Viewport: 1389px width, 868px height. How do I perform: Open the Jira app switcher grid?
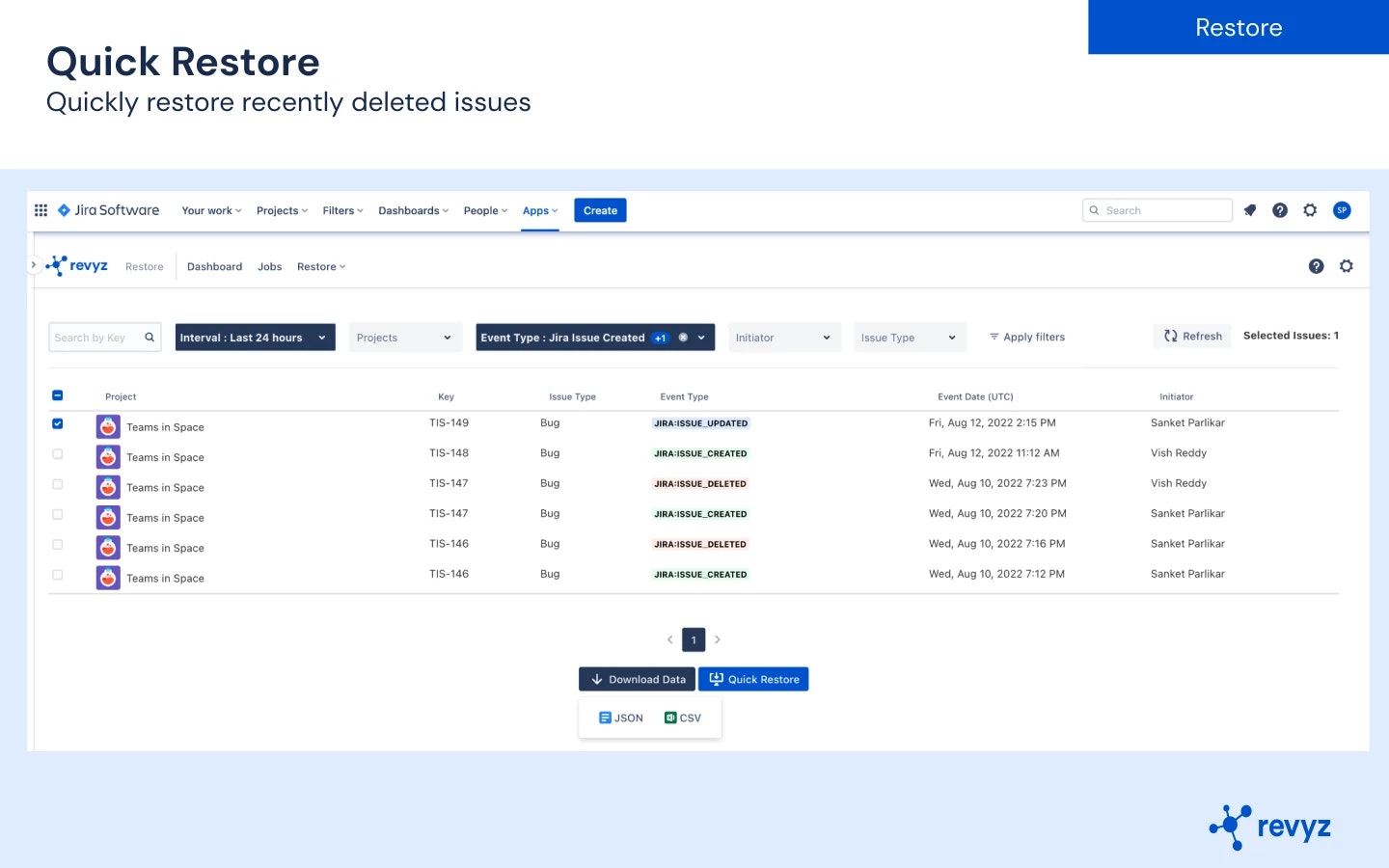pyautogui.click(x=41, y=210)
